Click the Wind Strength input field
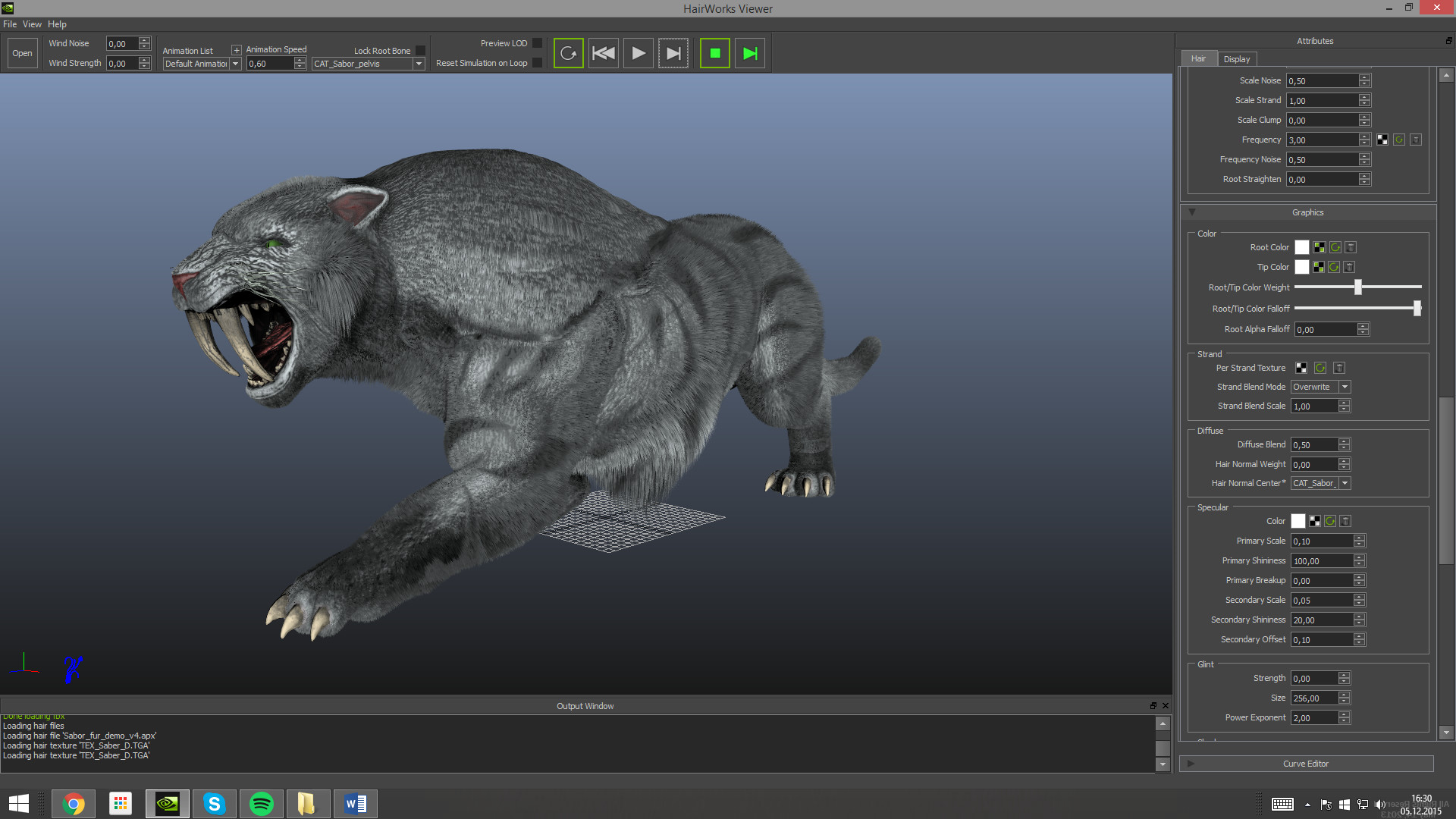 point(122,64)
